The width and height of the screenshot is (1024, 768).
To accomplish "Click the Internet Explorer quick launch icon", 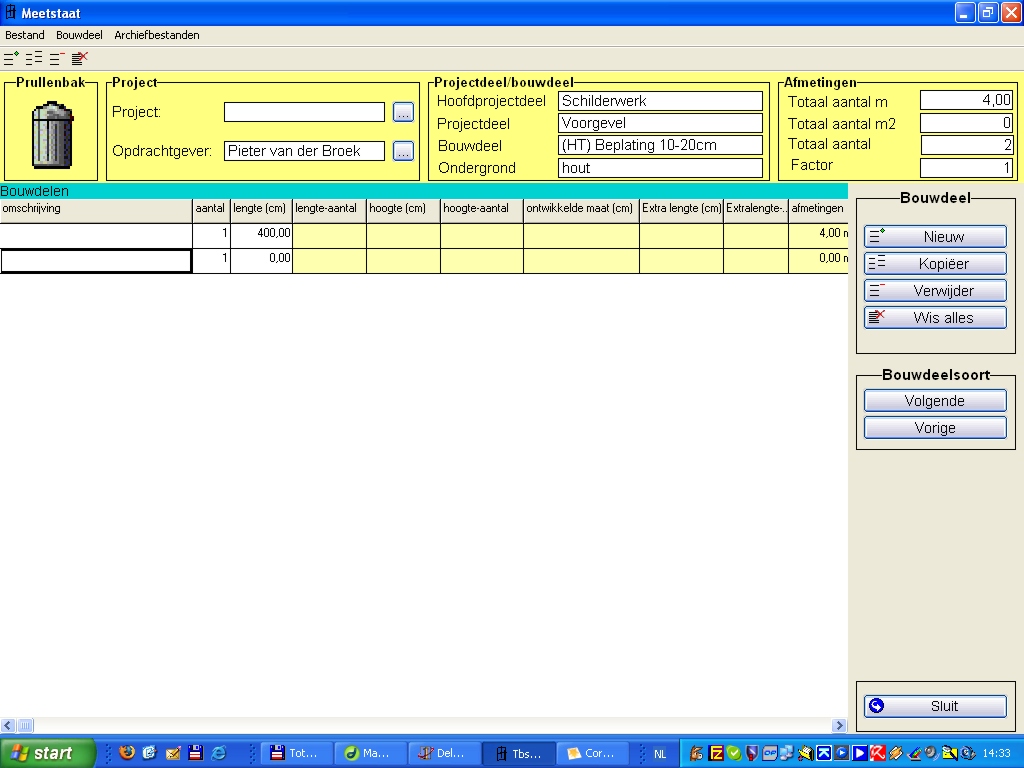I will [219, 753].
